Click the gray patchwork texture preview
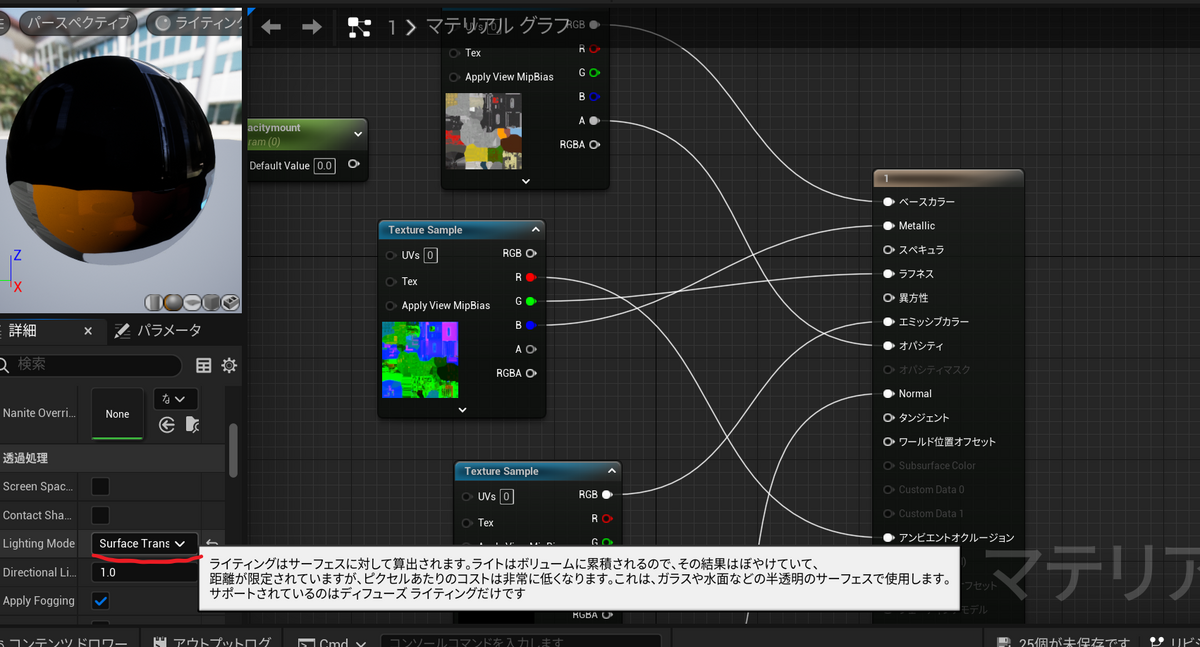1200x647 pixels. 483,130
